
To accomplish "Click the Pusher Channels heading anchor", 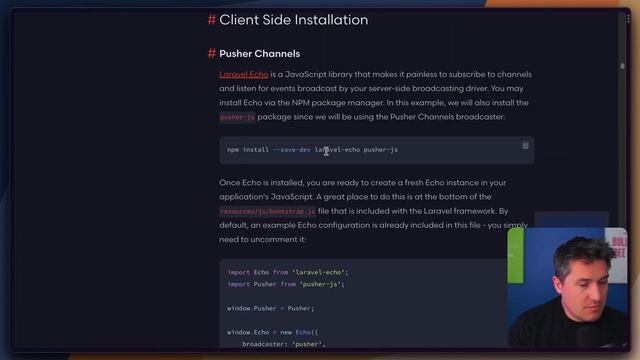I will pyautogui.click(x=211, y=53).
